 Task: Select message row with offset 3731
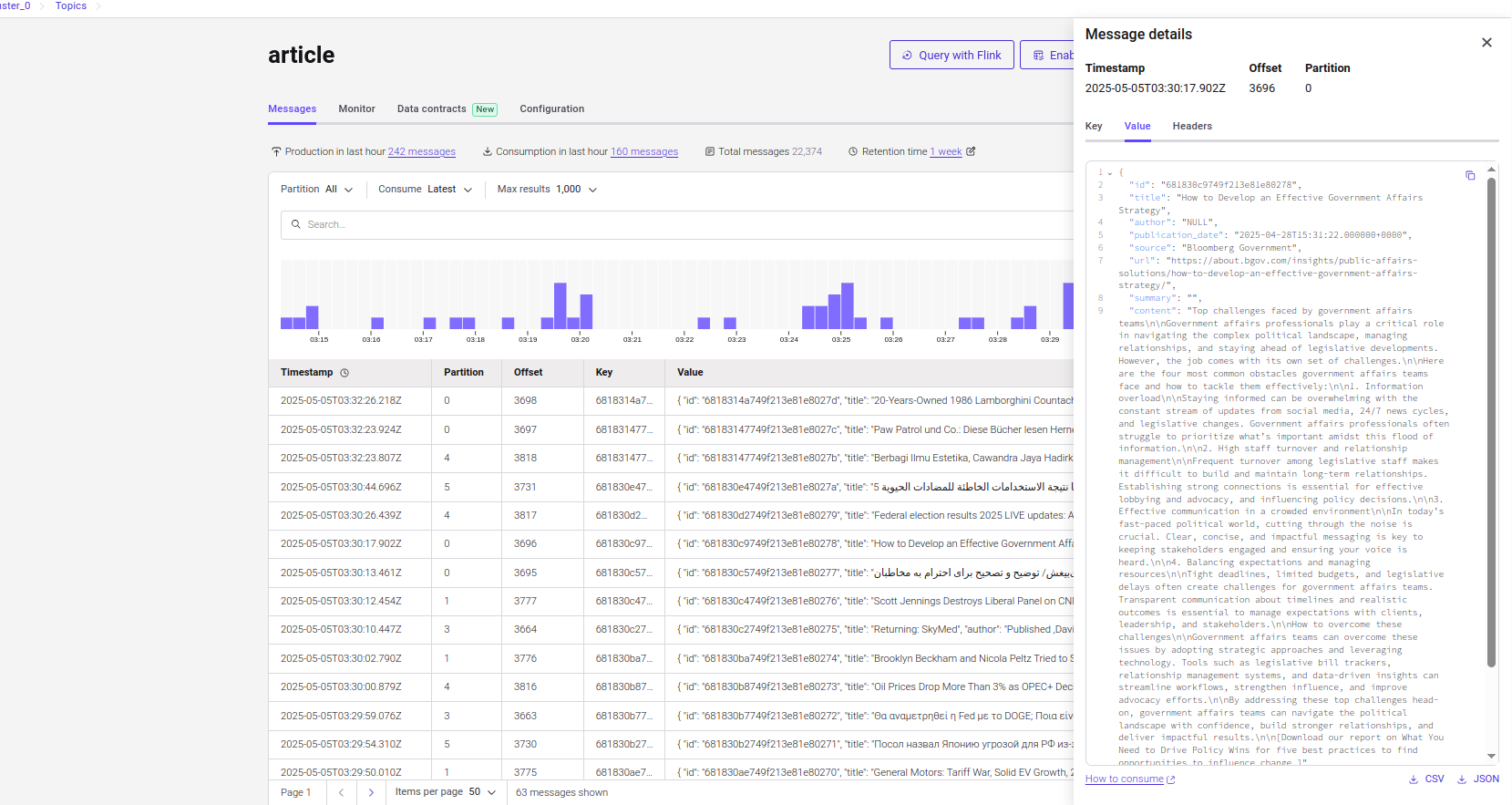(x=671, y=487)
